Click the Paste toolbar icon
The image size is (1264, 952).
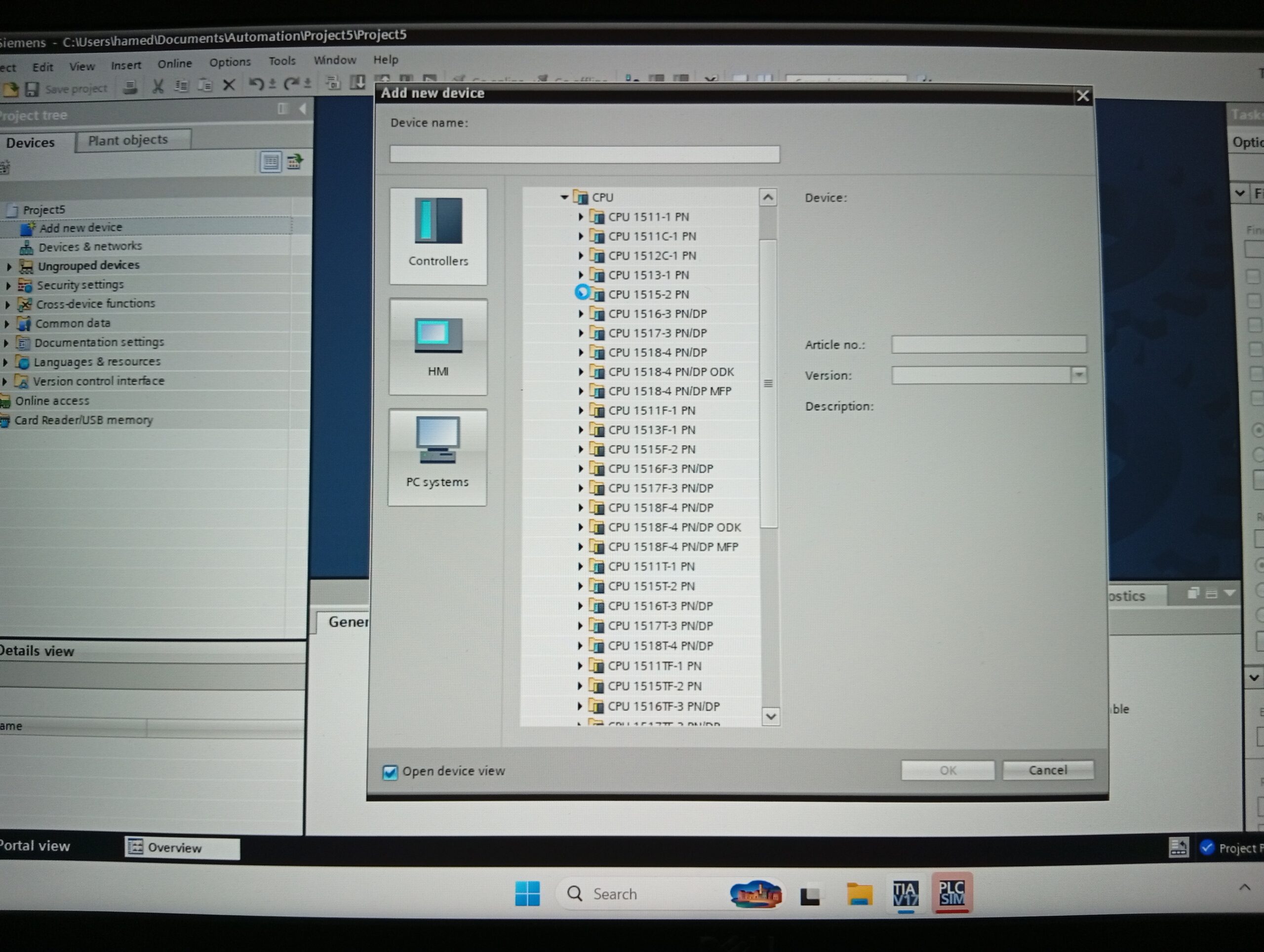tap(204, 85)
